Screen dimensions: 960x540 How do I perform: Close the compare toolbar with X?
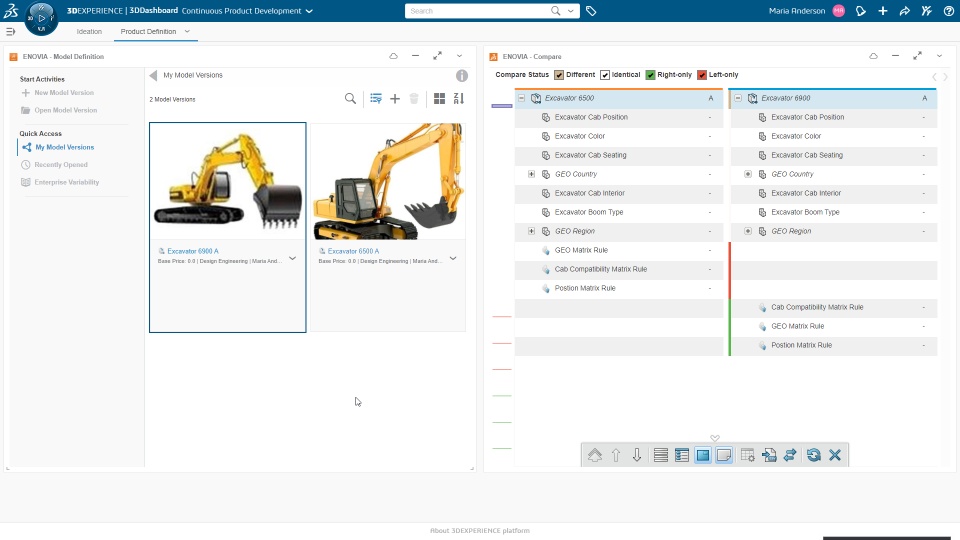[x=835, y=455]
